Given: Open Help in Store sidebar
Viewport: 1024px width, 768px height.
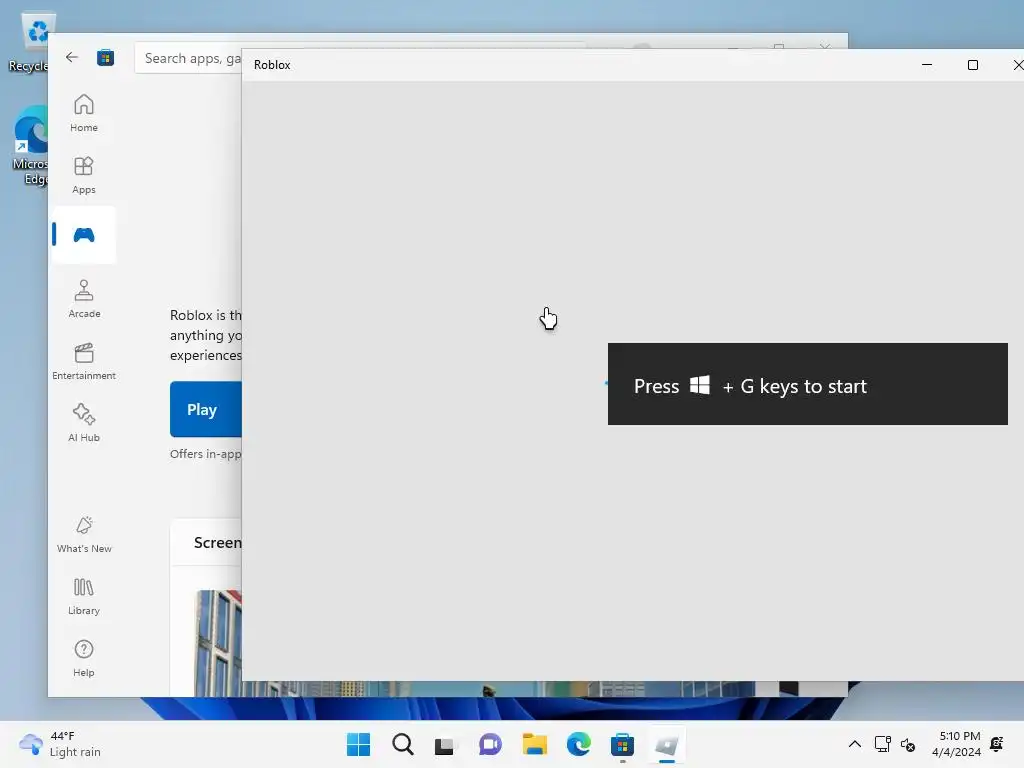Looking at the screenshot, I should pos(84,659).
